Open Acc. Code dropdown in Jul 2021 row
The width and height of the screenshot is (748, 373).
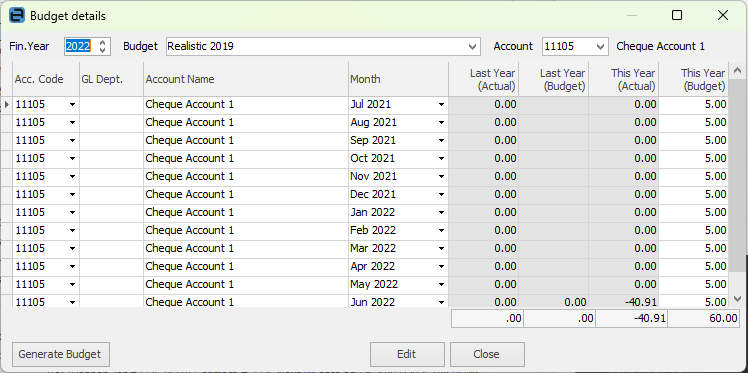72,104
